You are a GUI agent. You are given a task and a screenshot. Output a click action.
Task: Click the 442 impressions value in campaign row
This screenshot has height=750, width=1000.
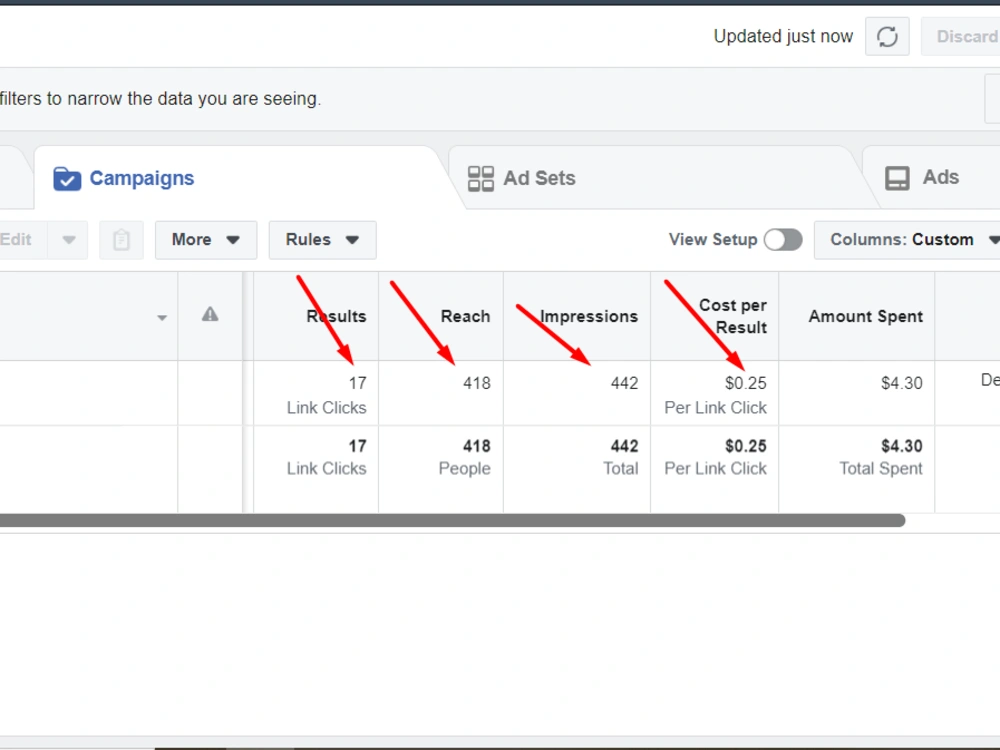click(624, 383)
